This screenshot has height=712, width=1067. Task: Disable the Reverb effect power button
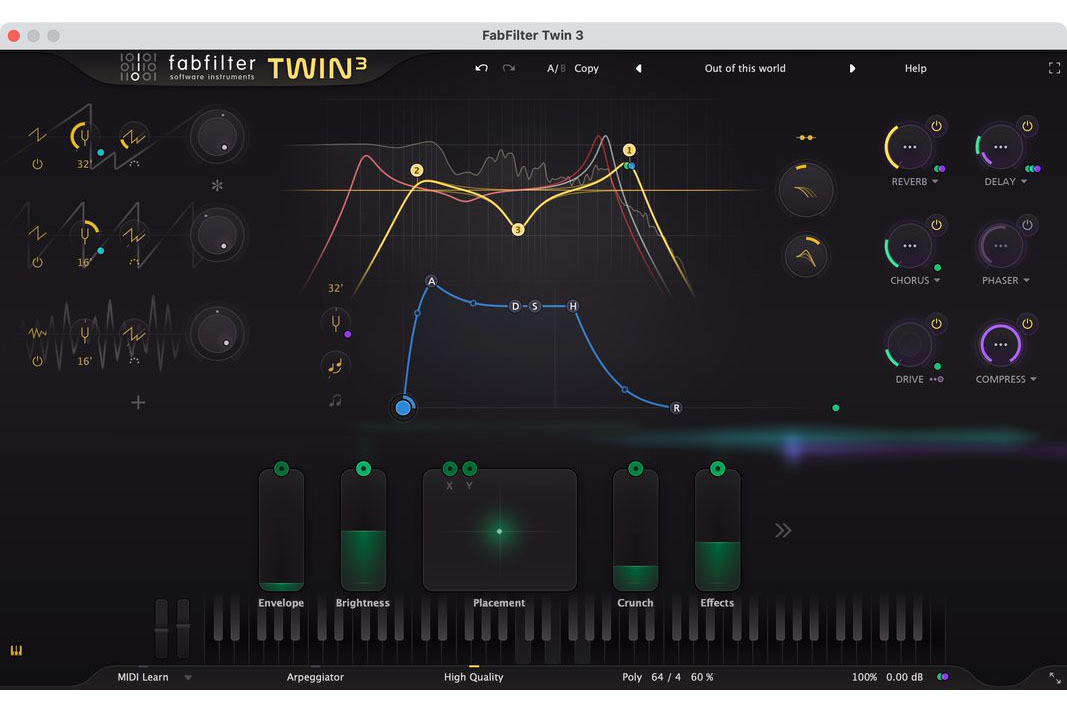click(x=936, y=126)
